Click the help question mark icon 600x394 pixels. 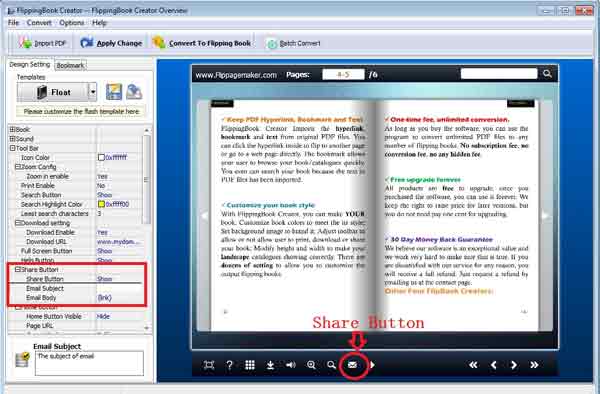tap(229, 365)
